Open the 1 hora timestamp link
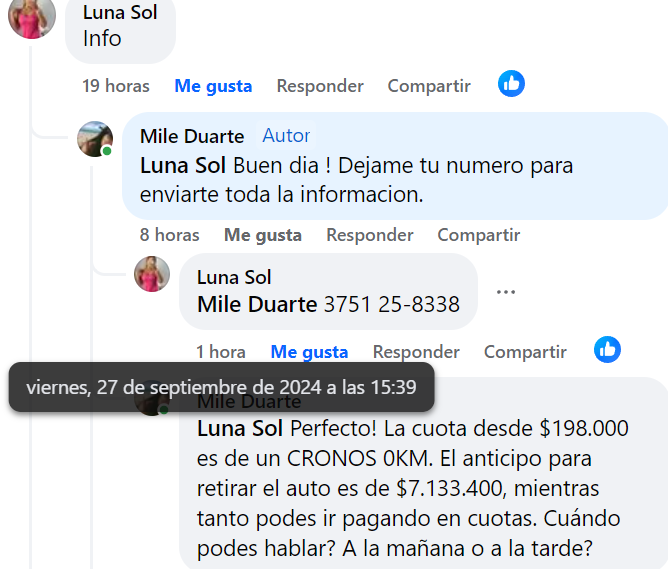 click(221, 352)
